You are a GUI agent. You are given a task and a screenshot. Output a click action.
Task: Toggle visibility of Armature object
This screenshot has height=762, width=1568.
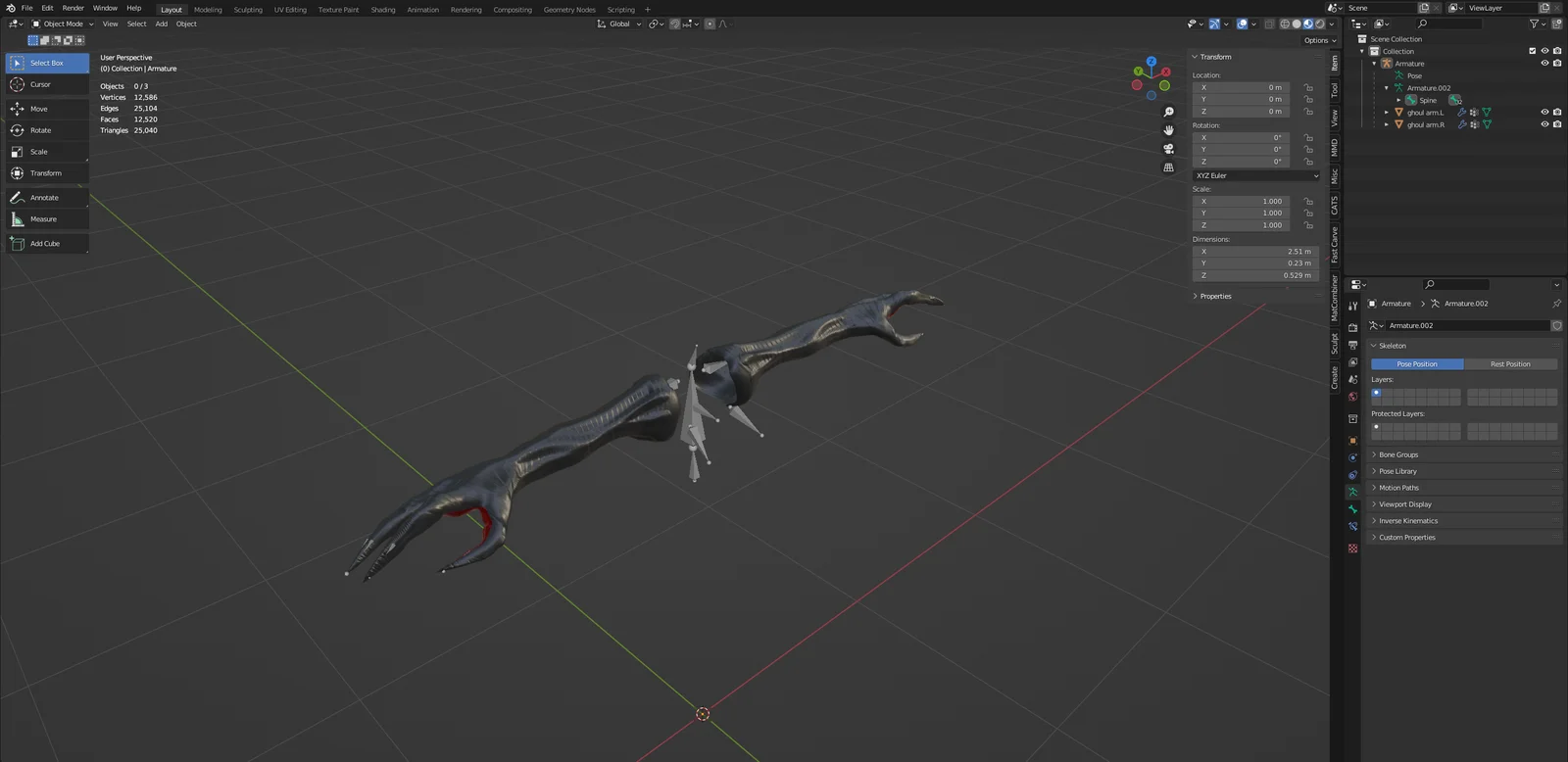tap(1544, 64)
